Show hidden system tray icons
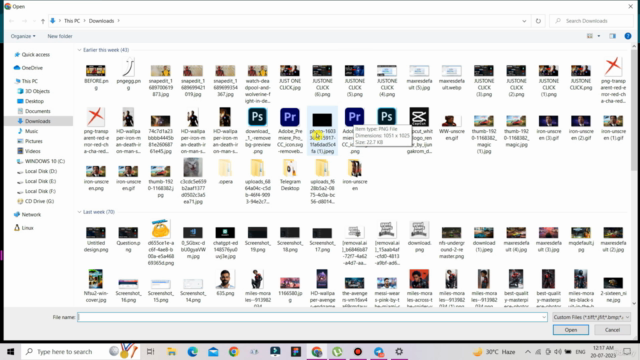 (x=528, y=351)
